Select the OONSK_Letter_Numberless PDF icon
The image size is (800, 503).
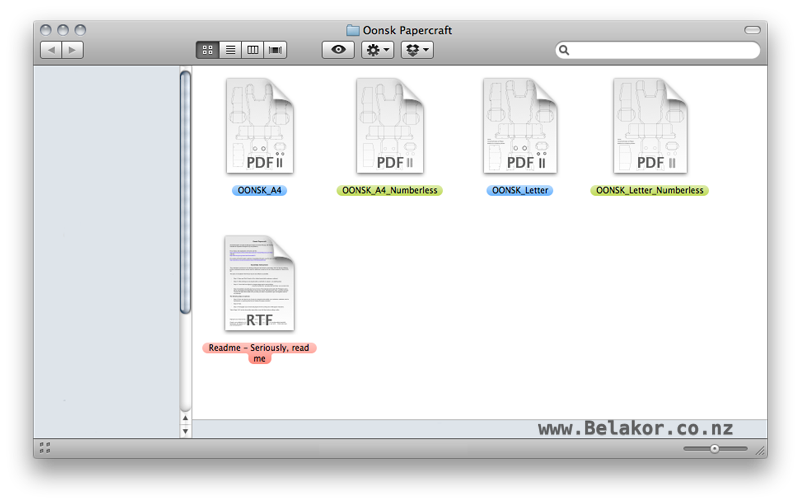coord(650,126)
